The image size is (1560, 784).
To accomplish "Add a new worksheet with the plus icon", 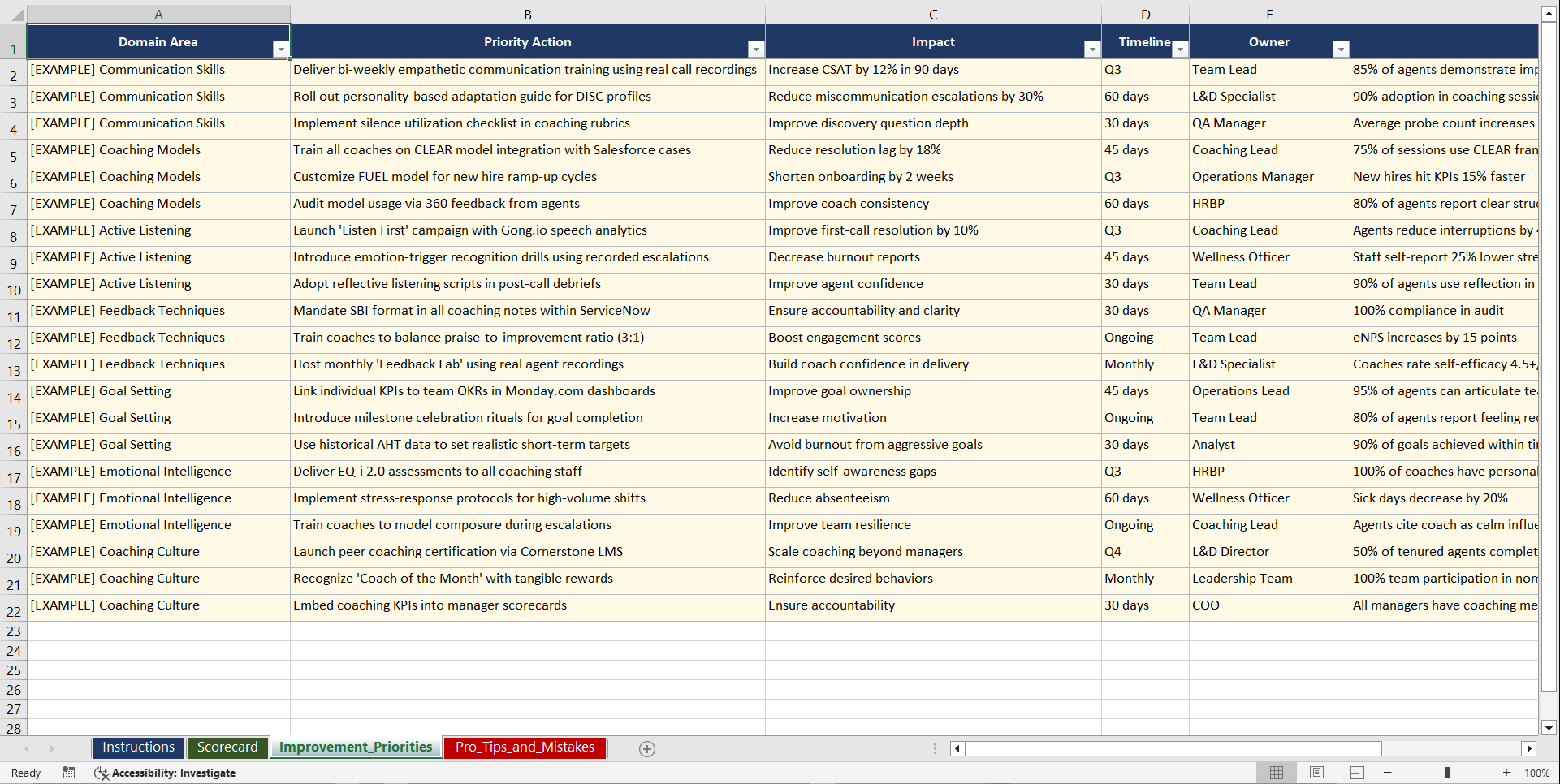I will [x=647, y=748].
